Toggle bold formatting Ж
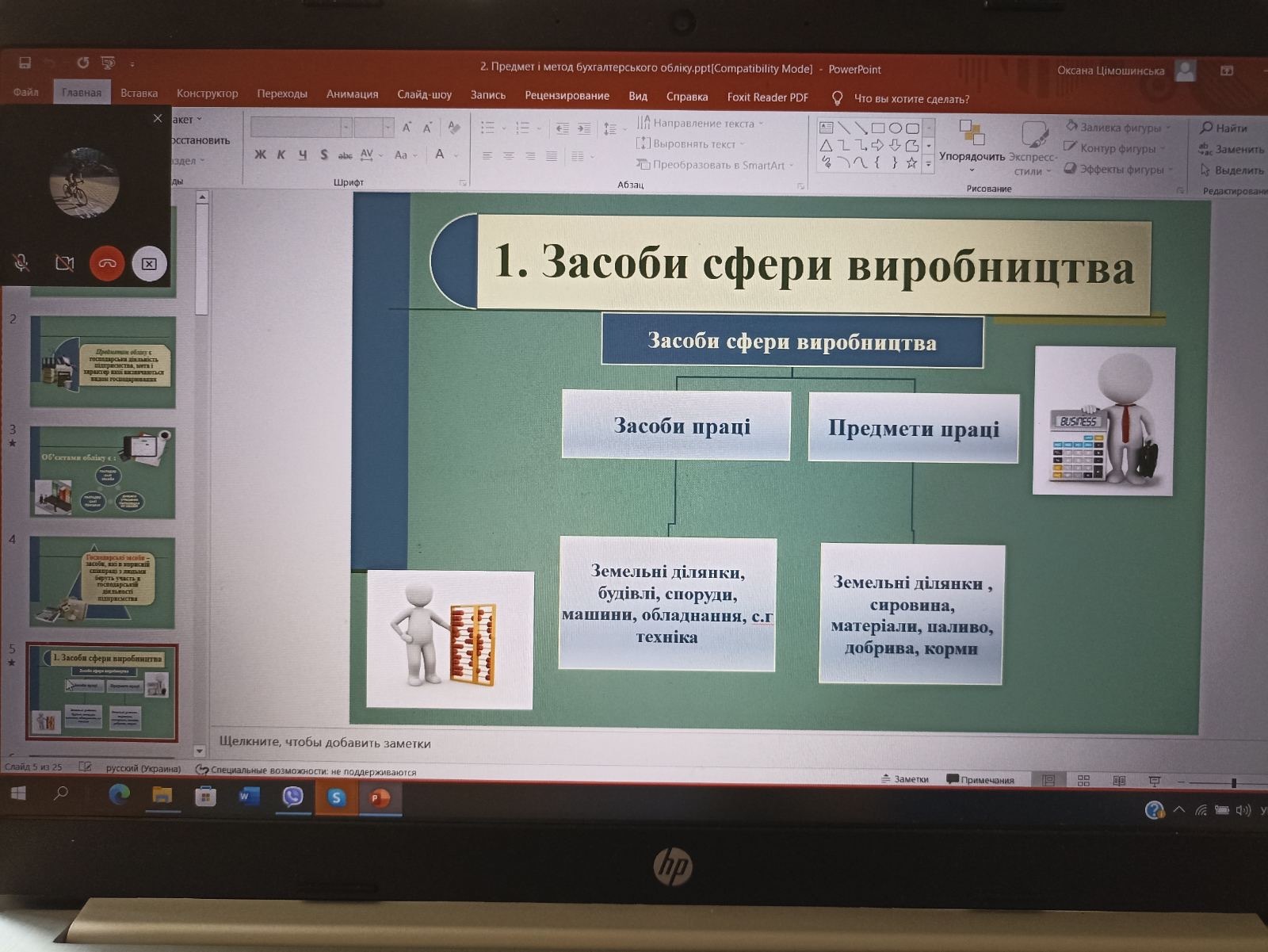1268x952 pixels. [x=260, y=155]
